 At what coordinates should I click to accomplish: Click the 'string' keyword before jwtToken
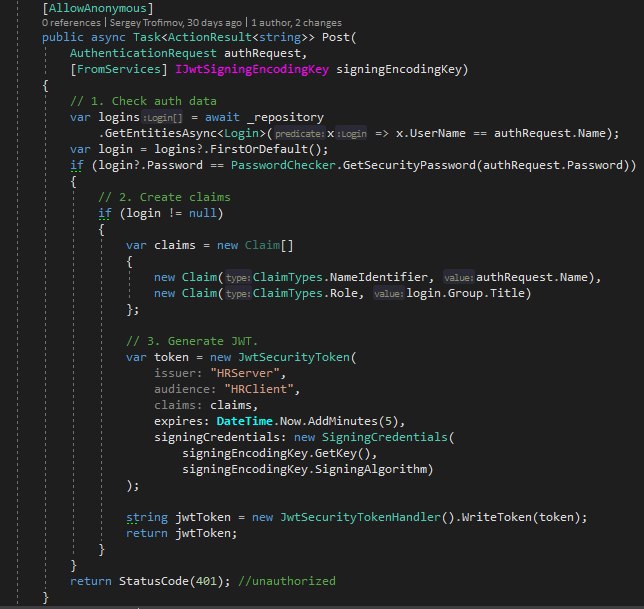(x=147, y=517)
